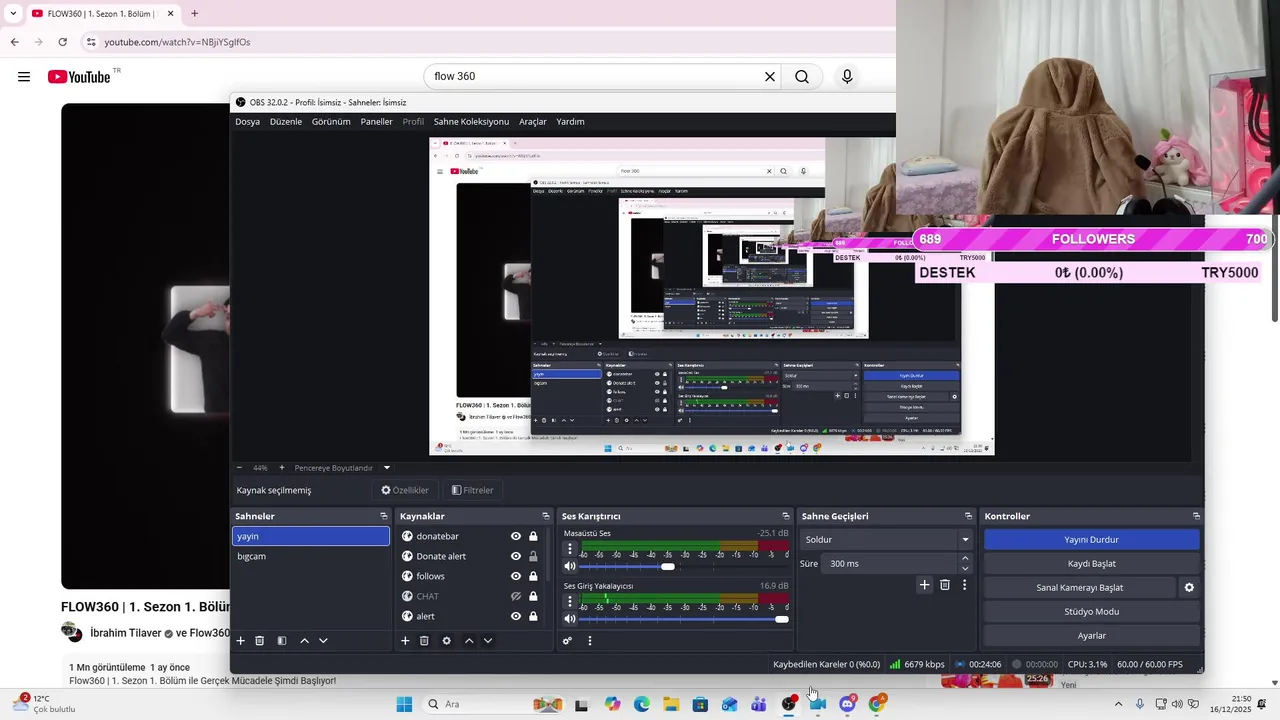Open scene filters icon in Sahneler footer
This screenshot has height=720, width=1280.
point(282,641)
